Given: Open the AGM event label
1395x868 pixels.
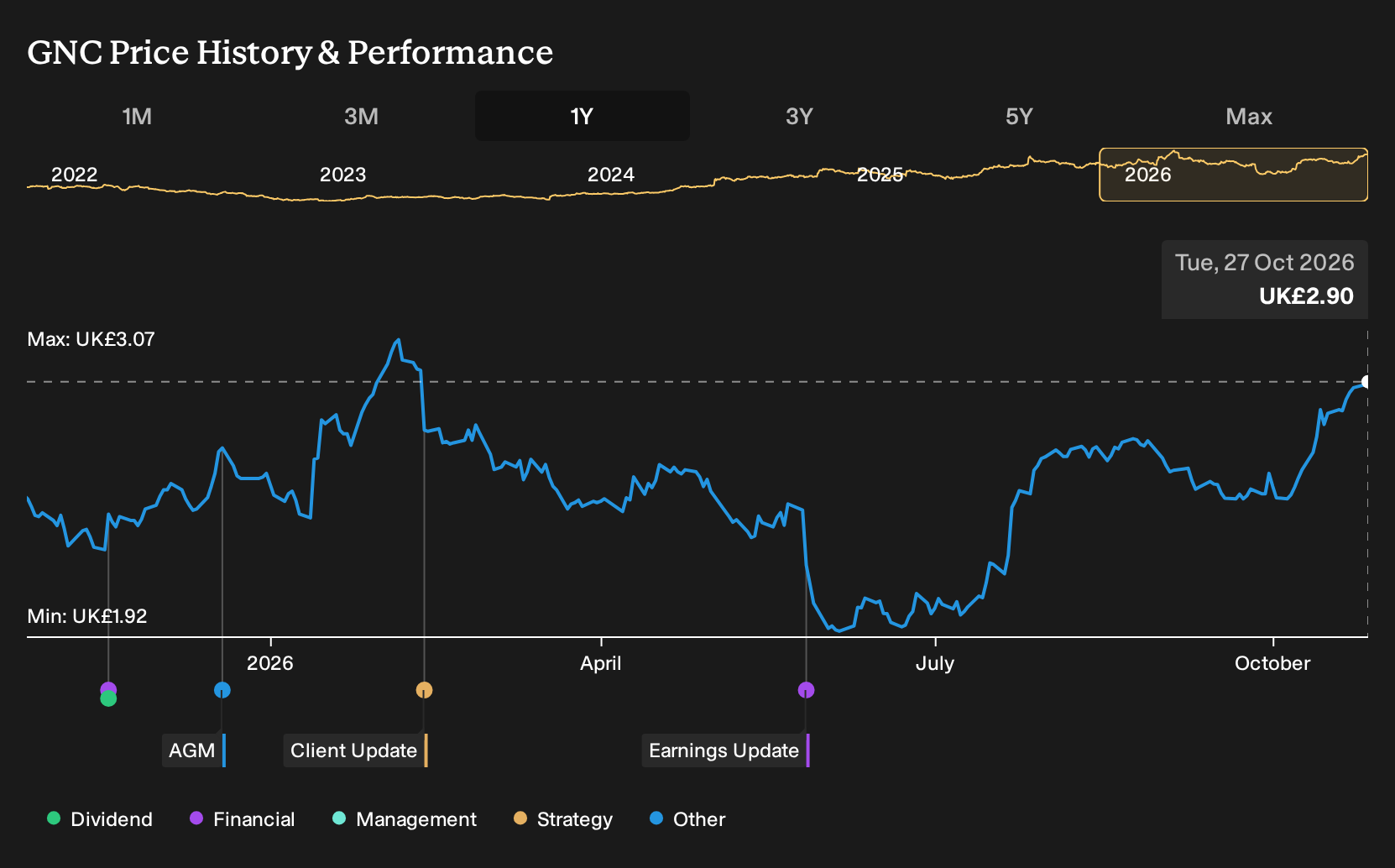Looking at the screenshot, I should (194, 750).
